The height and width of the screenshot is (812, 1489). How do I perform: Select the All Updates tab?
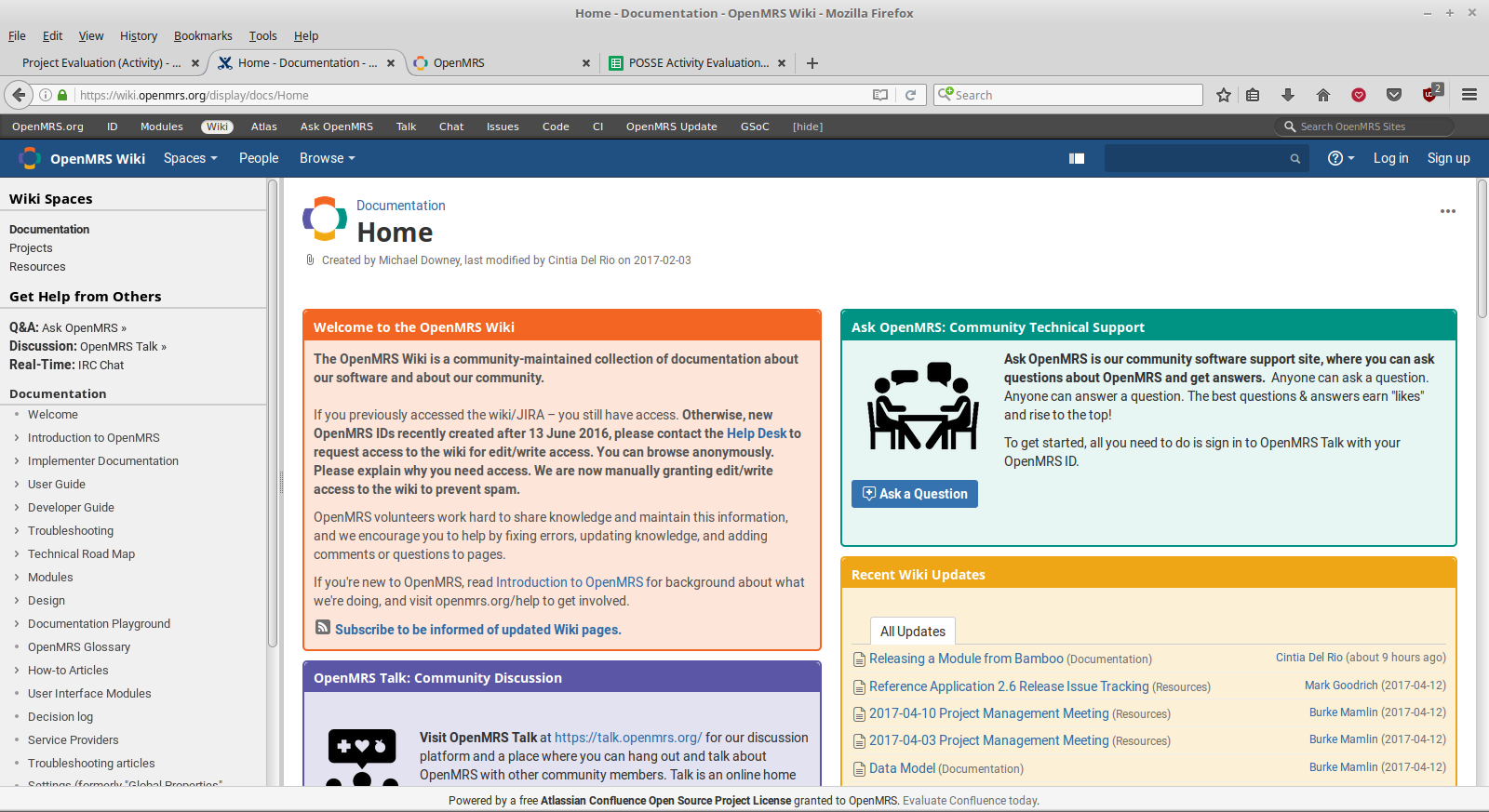pos(913,632)
